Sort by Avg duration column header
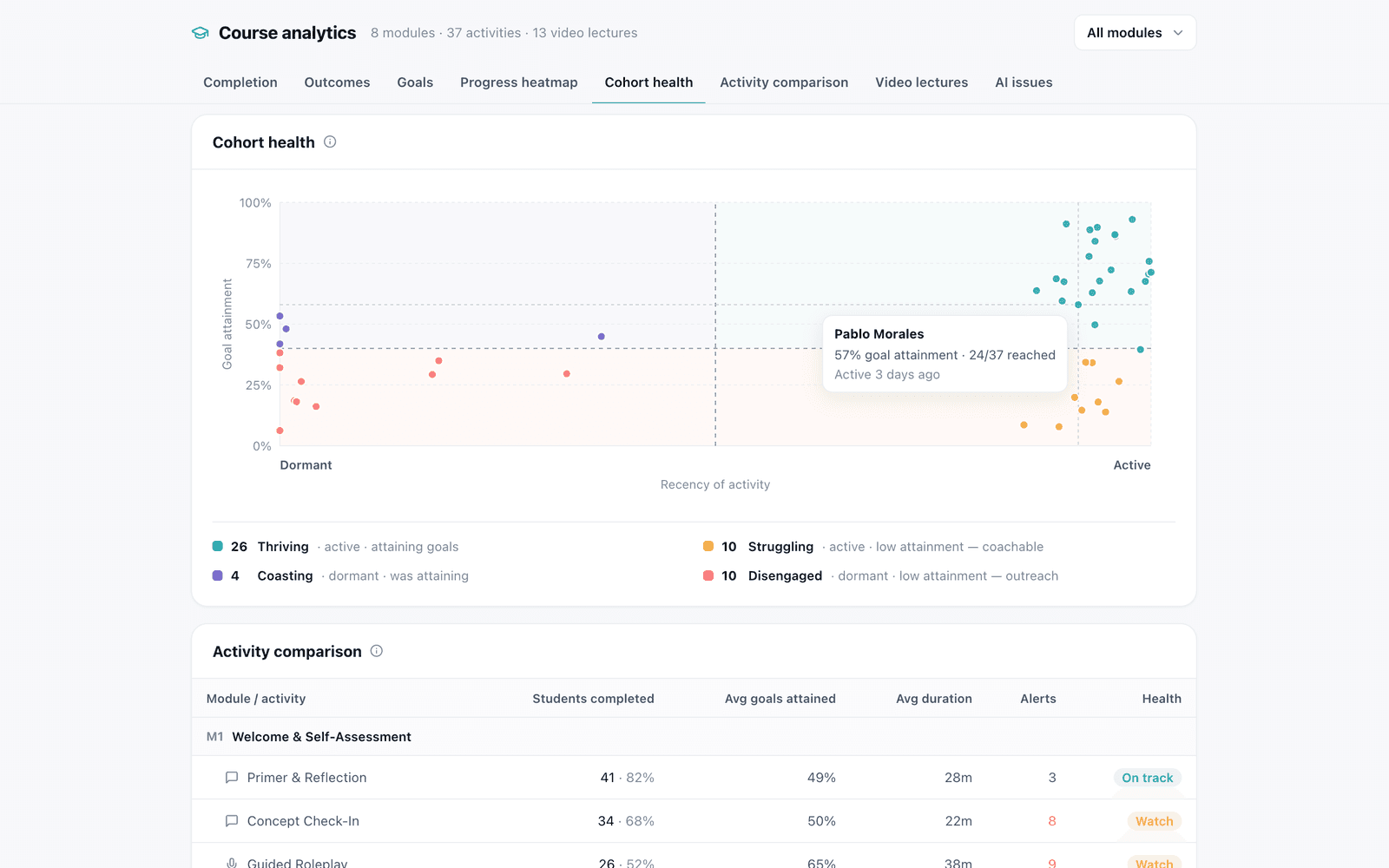This screenshot has height=868, width=1389. pyautogui.click(x=934, y=699)
